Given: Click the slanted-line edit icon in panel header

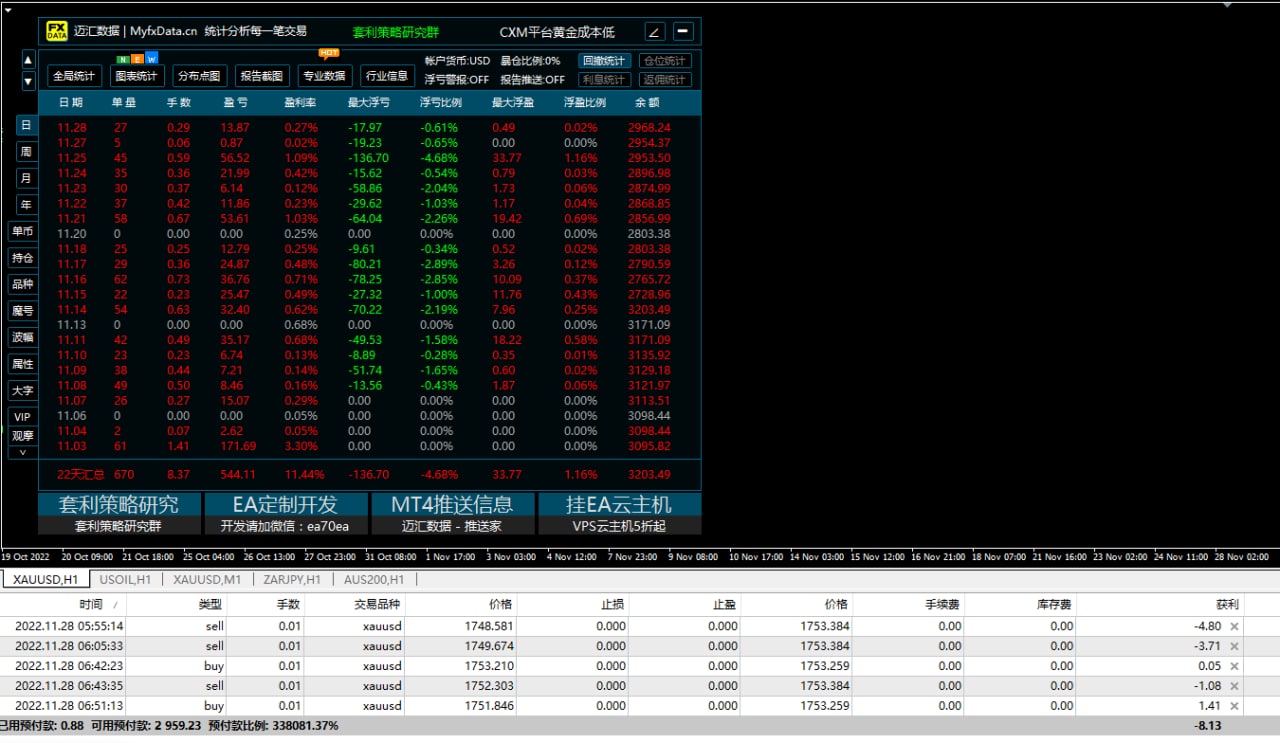Looking at the screenshot, I should coord(654,32).
